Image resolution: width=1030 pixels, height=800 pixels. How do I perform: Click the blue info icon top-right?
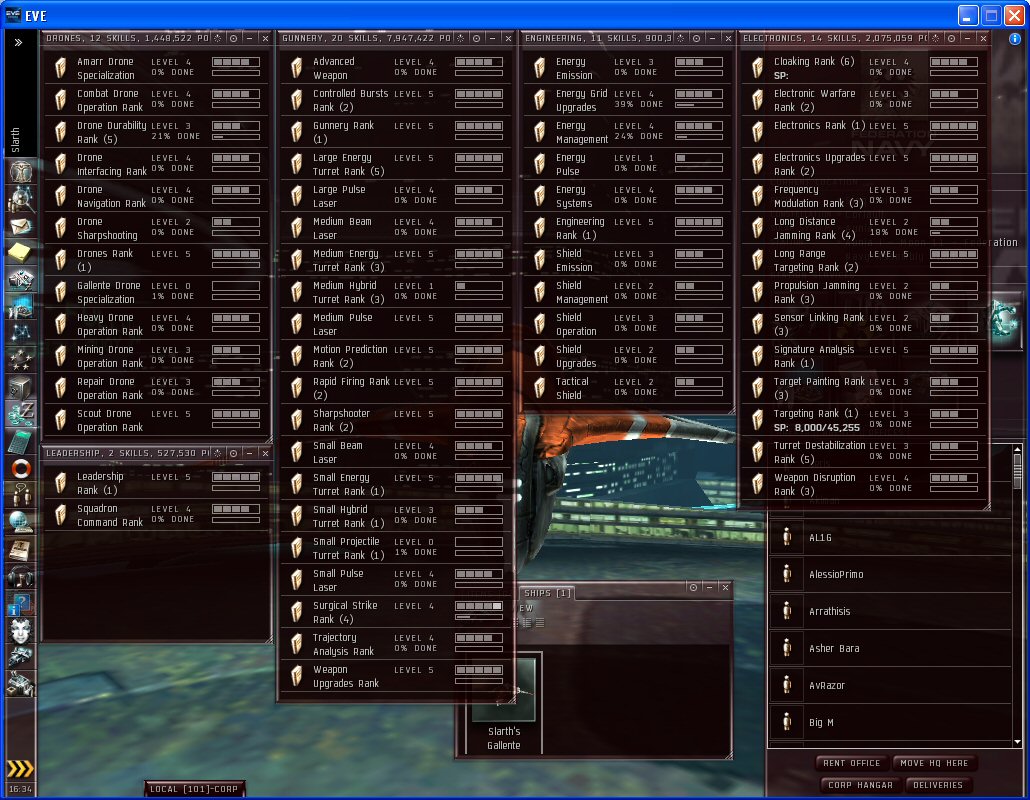point(1015,39)
